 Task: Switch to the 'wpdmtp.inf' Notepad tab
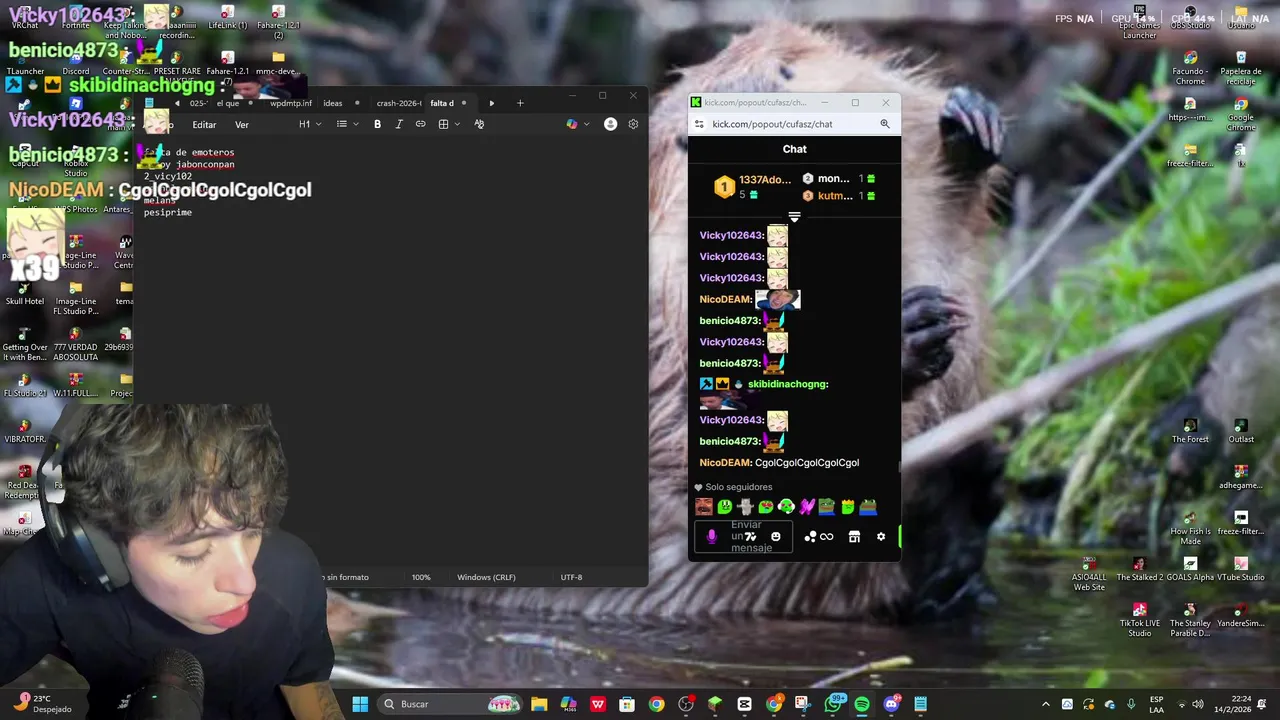(291, 103)
